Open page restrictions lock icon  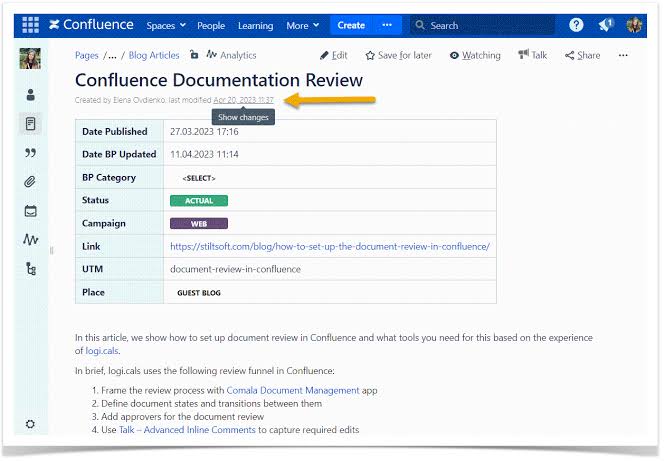pyautogui.click(x=194, y=55)
